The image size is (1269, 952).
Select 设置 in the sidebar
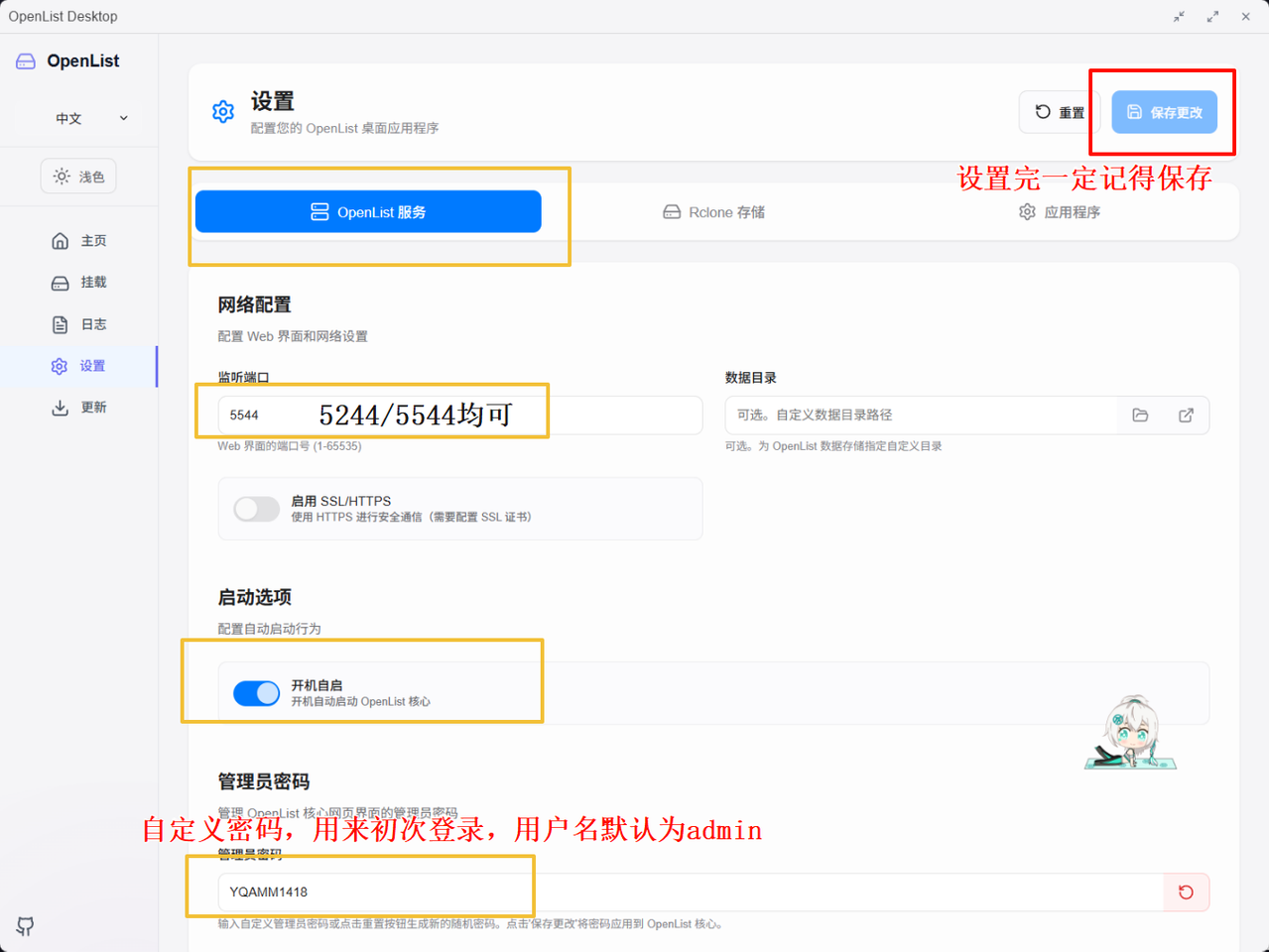[78, 366]
